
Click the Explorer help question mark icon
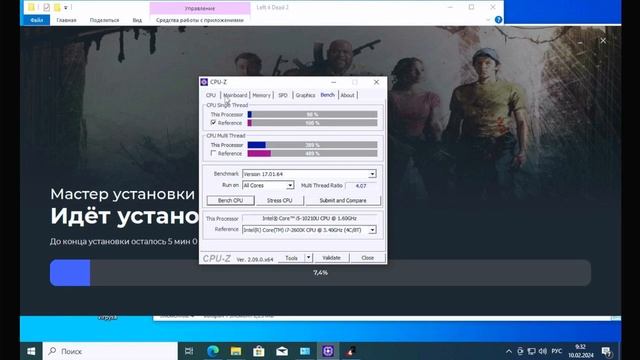pos(498,20)
